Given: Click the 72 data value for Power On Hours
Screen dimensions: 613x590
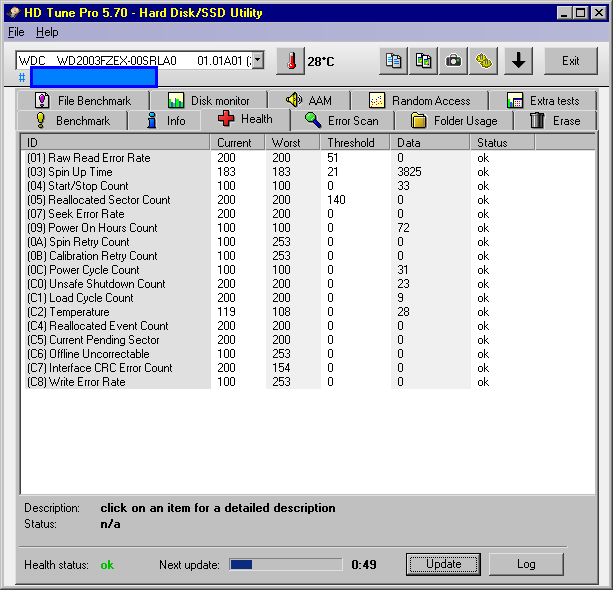Looking at the screenshot, I should [403, 228].
